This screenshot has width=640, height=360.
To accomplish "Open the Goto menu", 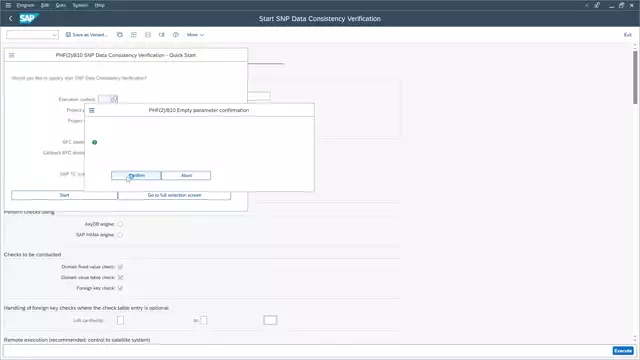I will (x=61, y=5).
